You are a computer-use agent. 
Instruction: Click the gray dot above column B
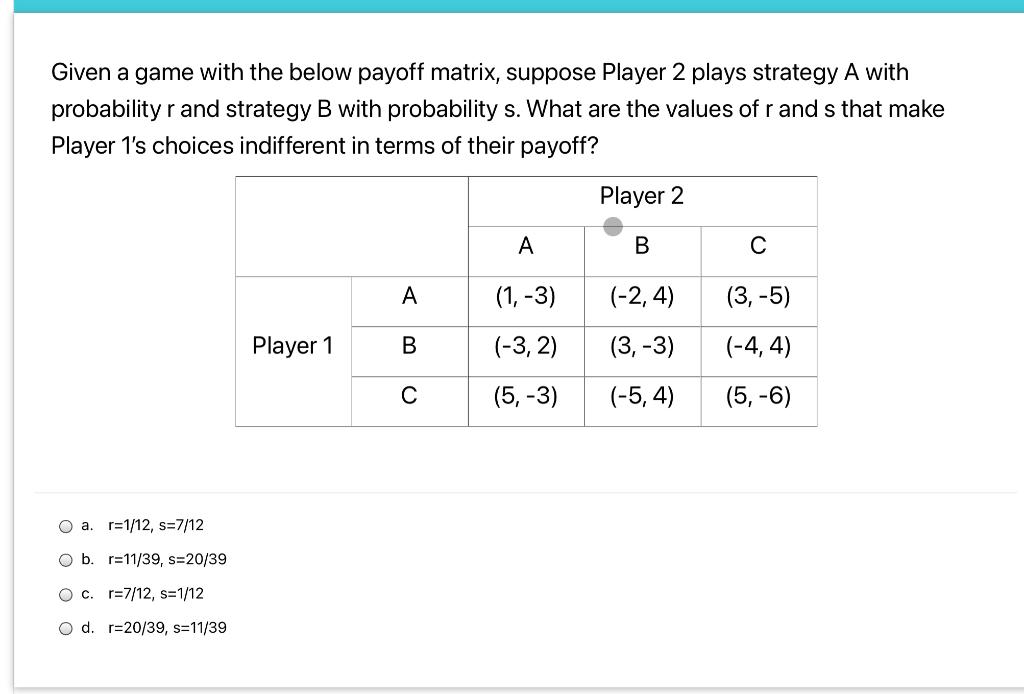[x=613, y=226]
